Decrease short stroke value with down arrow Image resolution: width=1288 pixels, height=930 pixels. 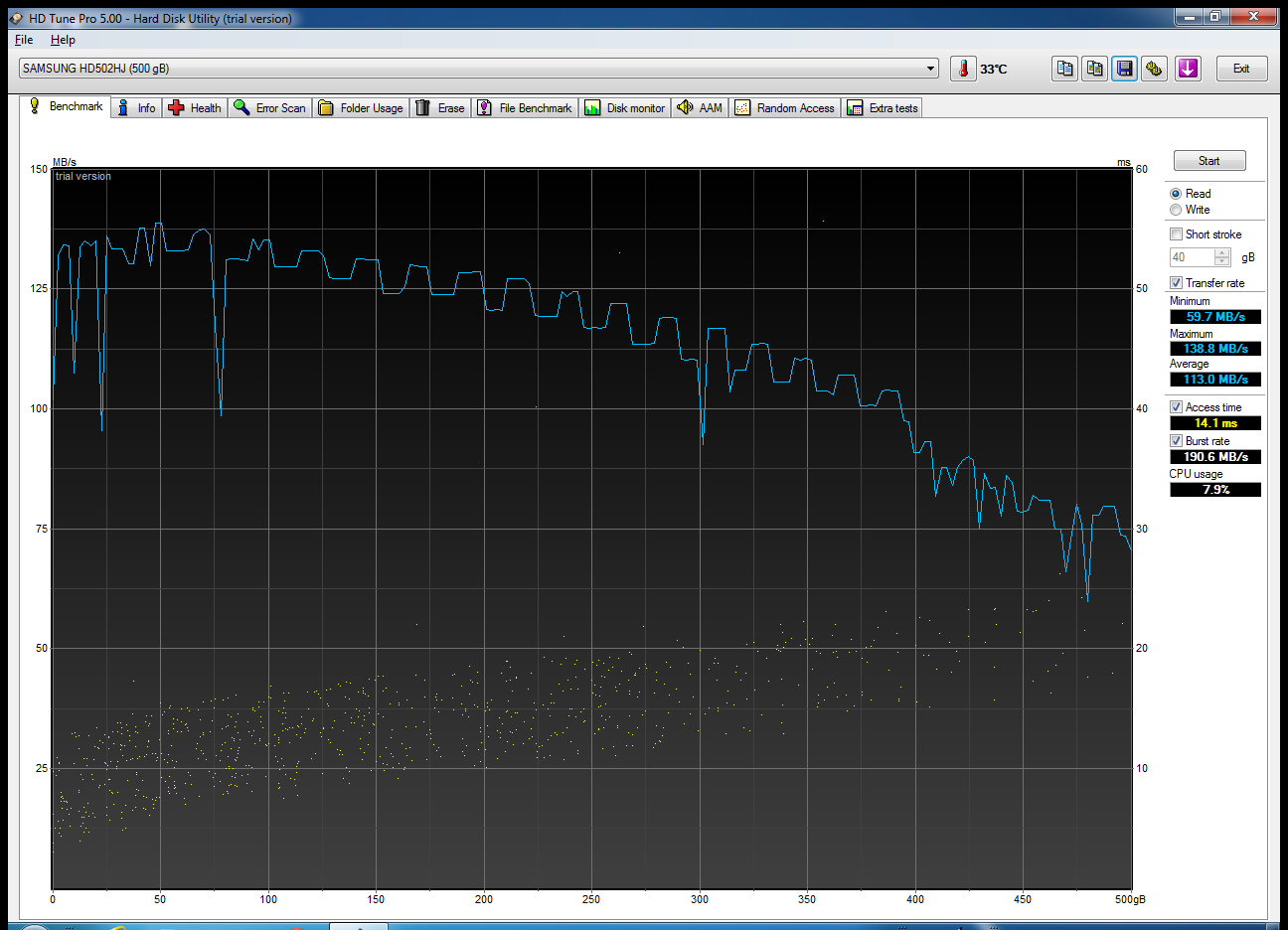pyautogui.click(x=1222, y=261)
